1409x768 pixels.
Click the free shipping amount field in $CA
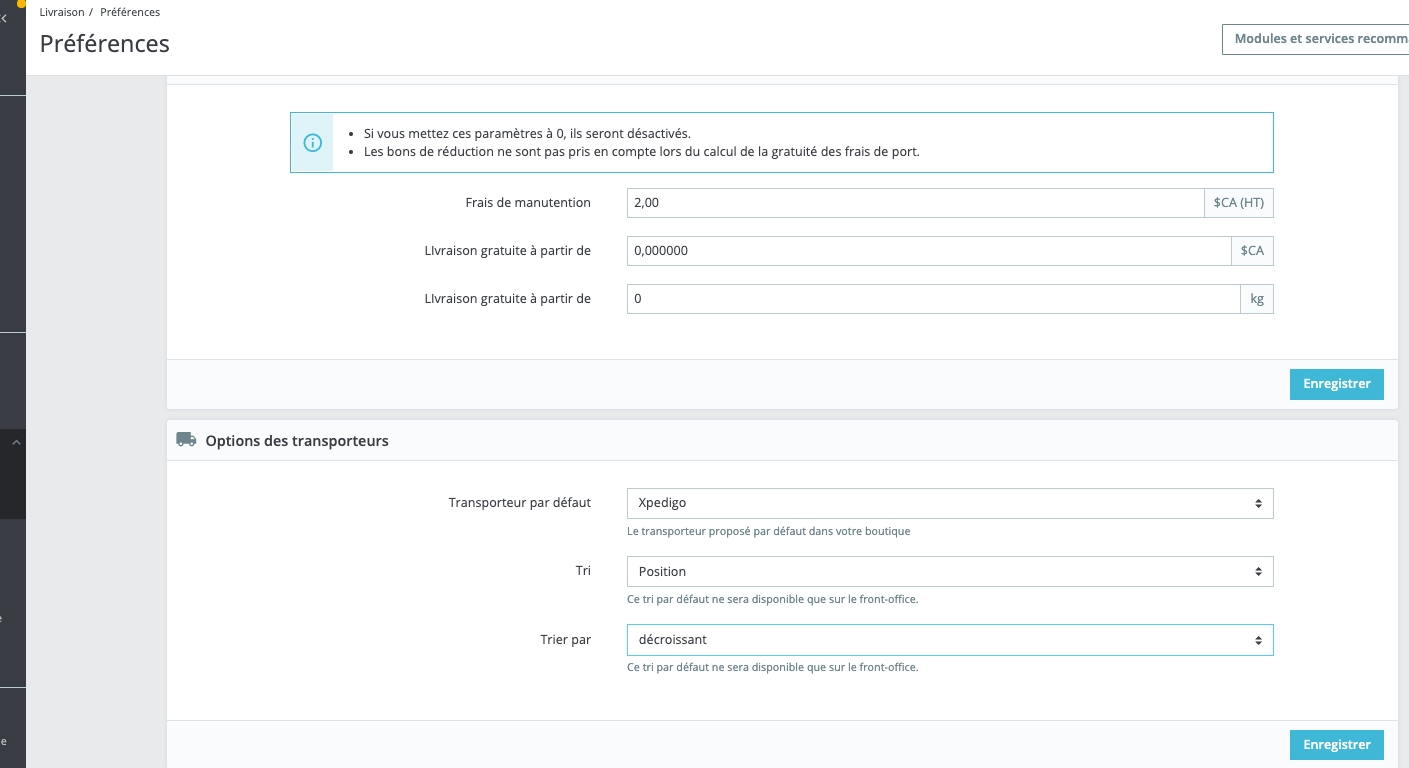(929, 251)
